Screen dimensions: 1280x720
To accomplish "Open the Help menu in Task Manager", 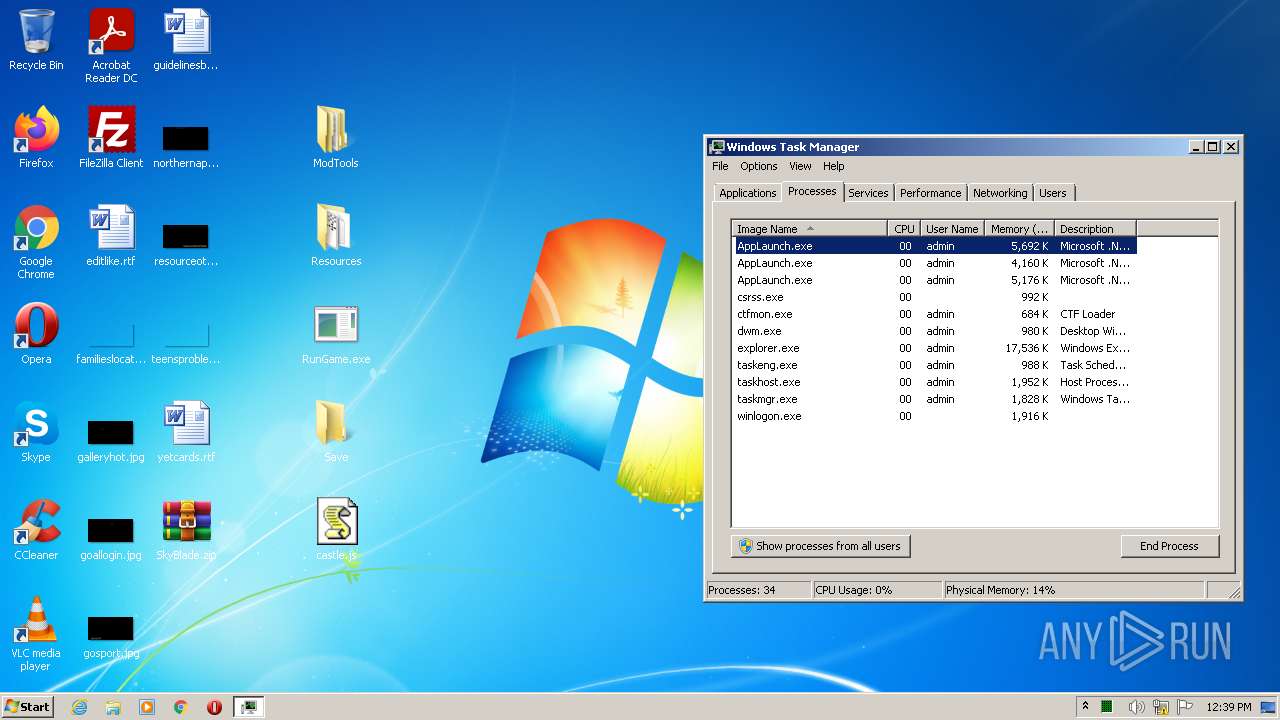I will pyautogui.click(x=833, y=166).
